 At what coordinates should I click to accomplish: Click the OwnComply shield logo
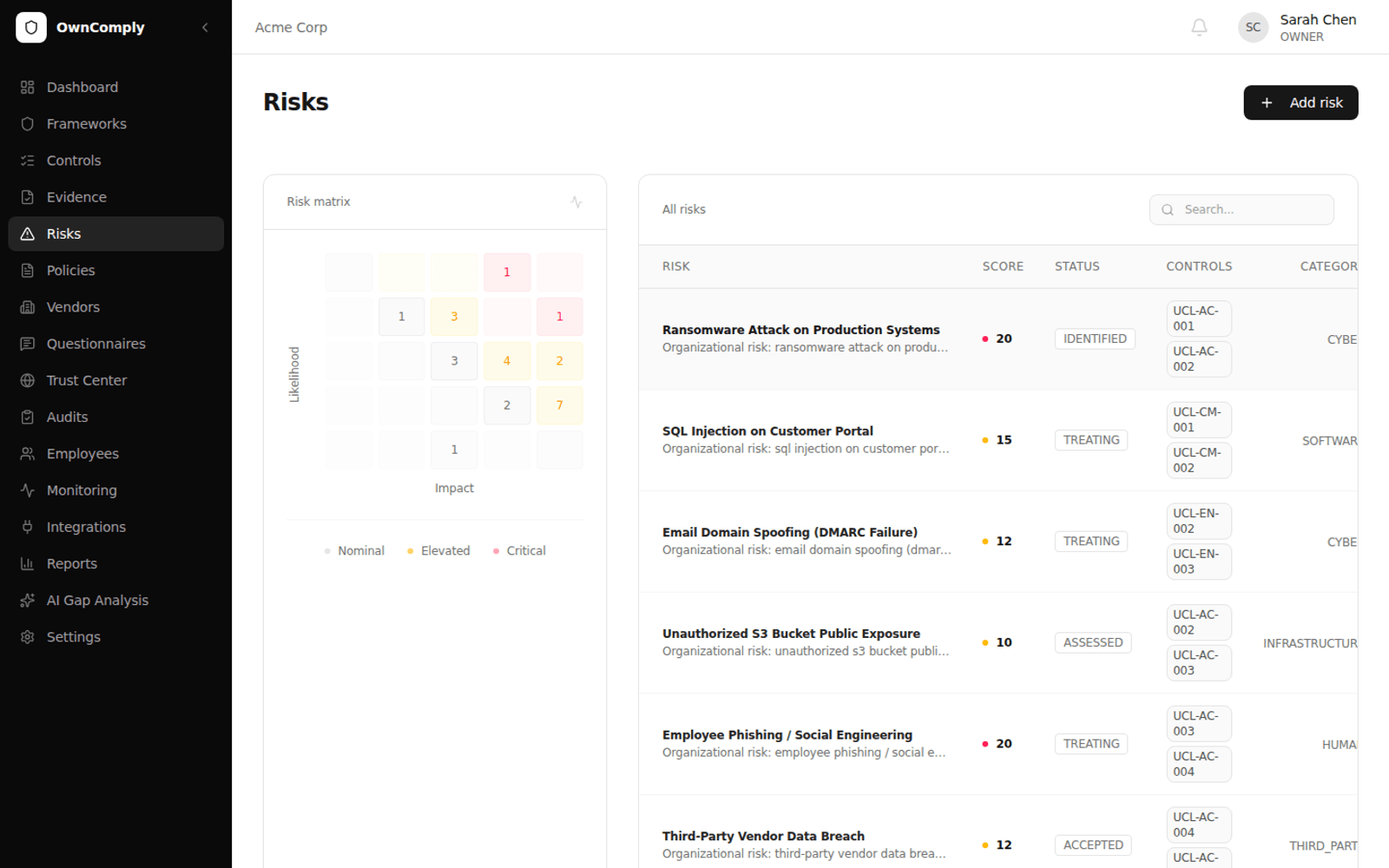tap(31, 28)
